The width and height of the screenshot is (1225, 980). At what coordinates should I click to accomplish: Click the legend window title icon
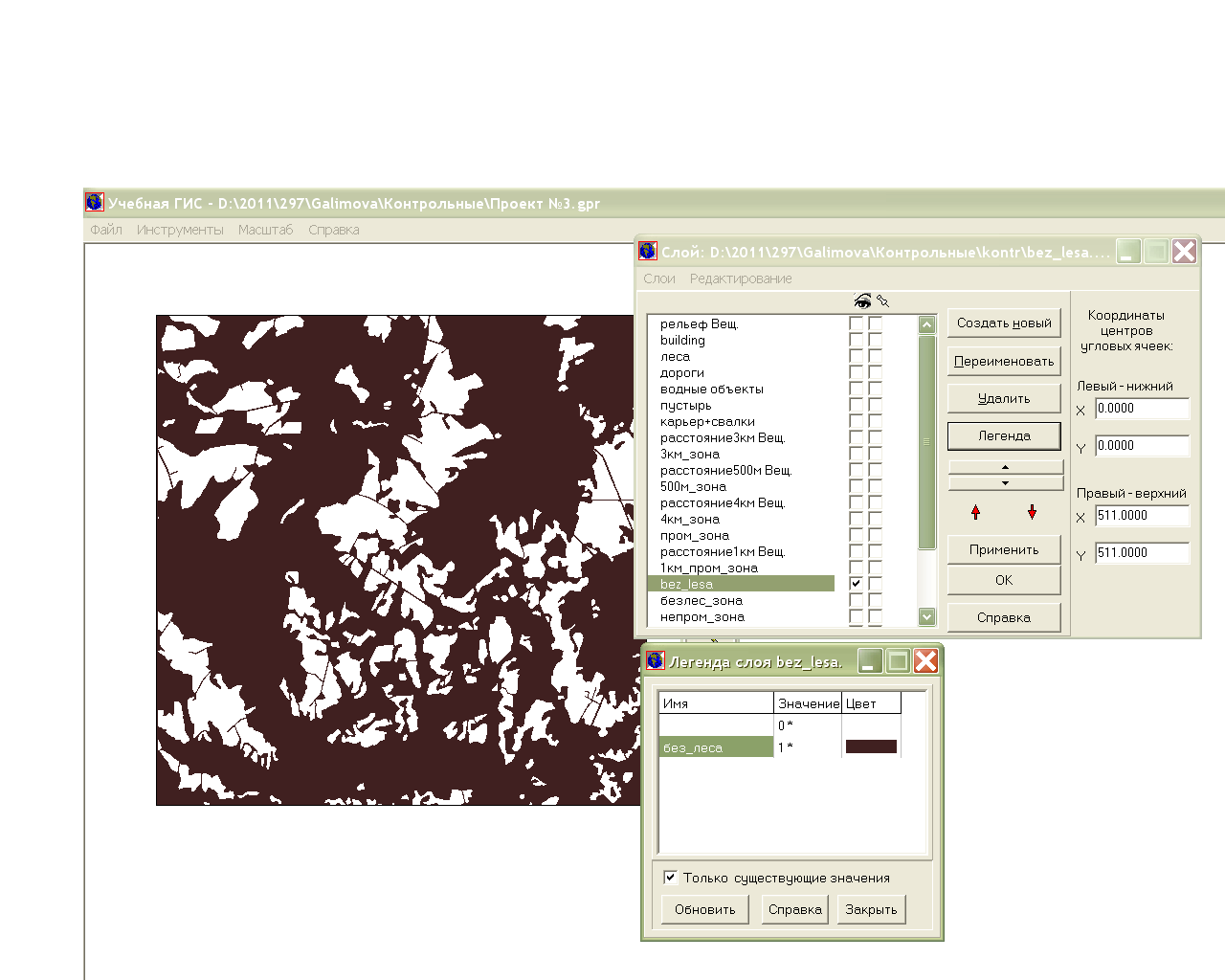click(x=656, y=660)
